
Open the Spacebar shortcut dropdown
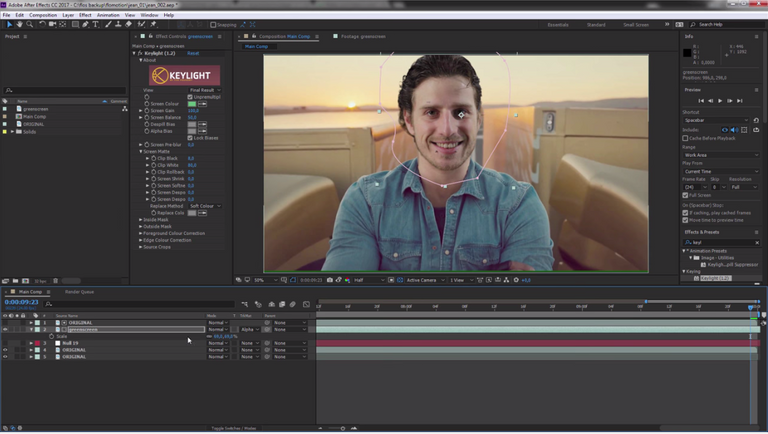(x=716, y=121)
